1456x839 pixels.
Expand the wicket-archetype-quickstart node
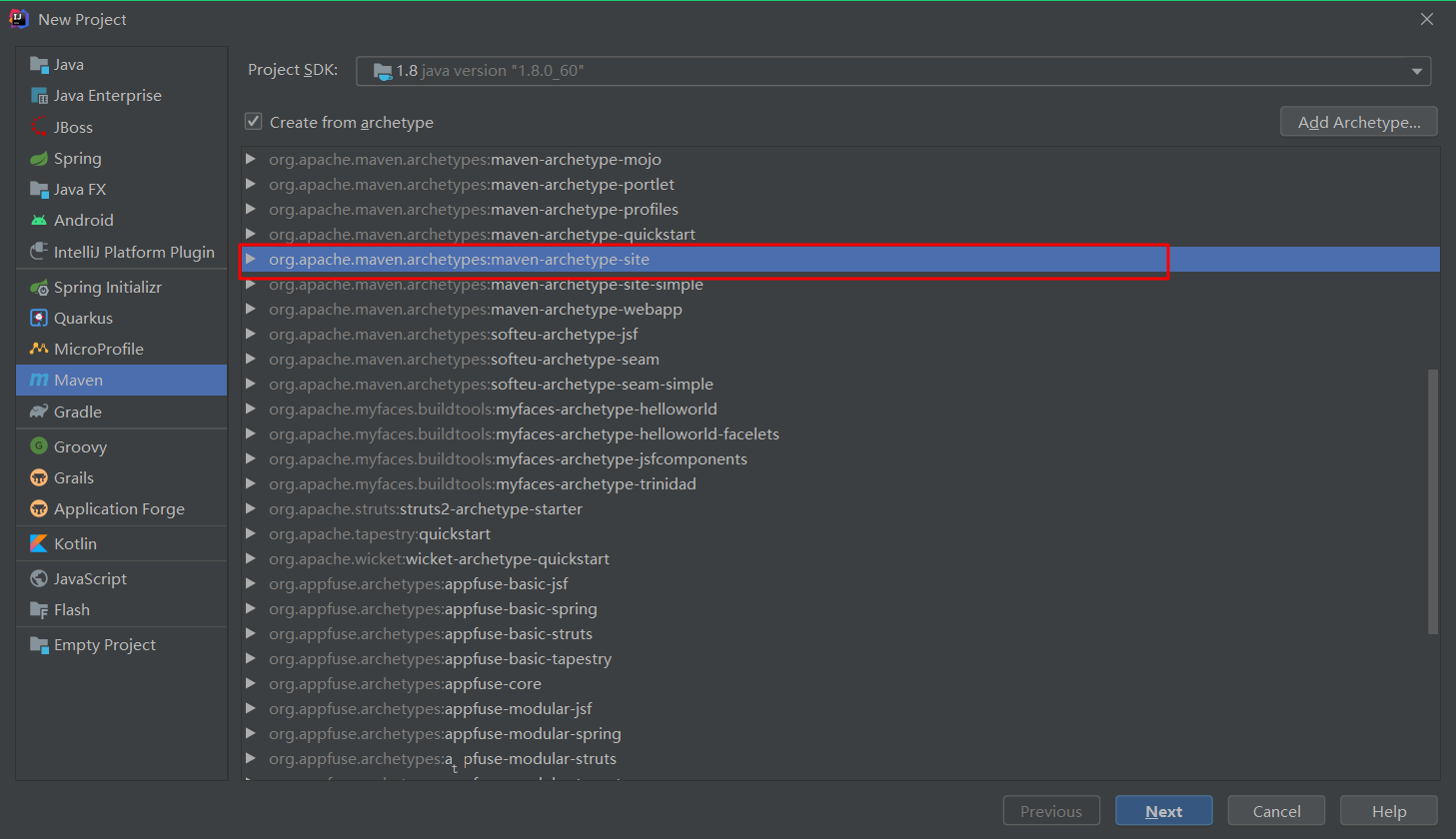pos(251,558)
